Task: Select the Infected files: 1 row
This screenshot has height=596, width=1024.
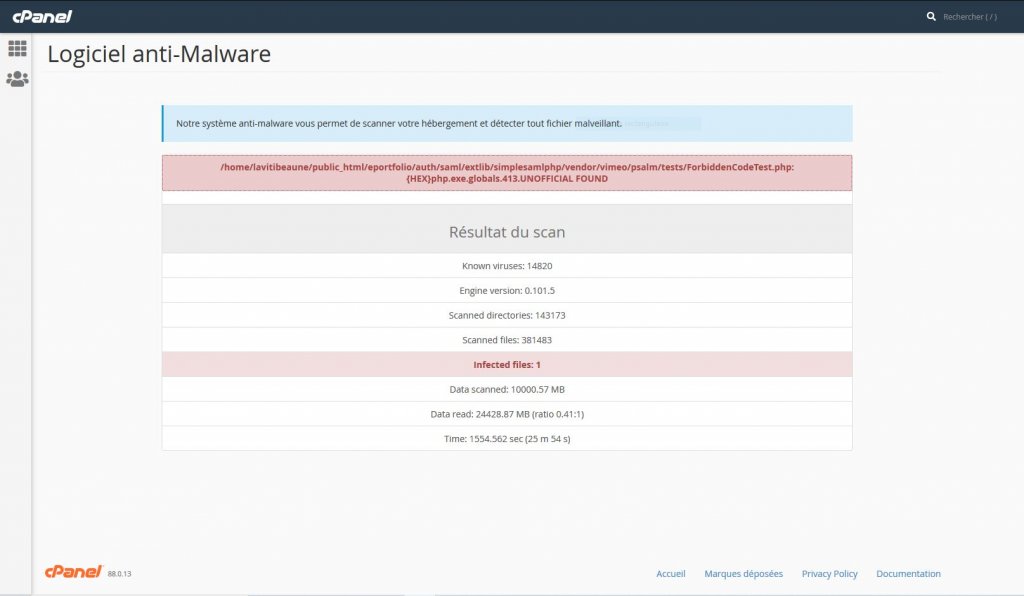Action: (507, 365)
